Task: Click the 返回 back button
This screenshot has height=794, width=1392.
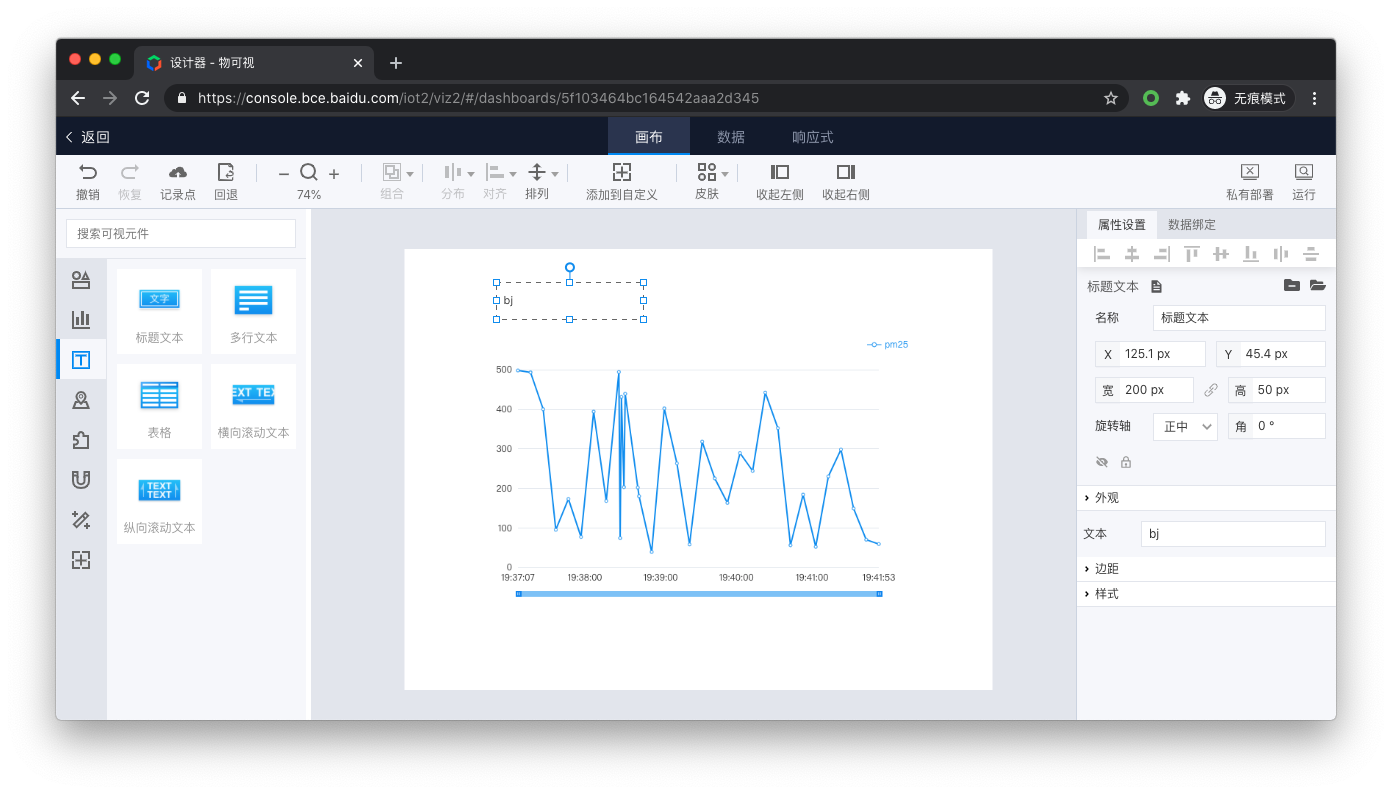Action: tap(88, 137)
